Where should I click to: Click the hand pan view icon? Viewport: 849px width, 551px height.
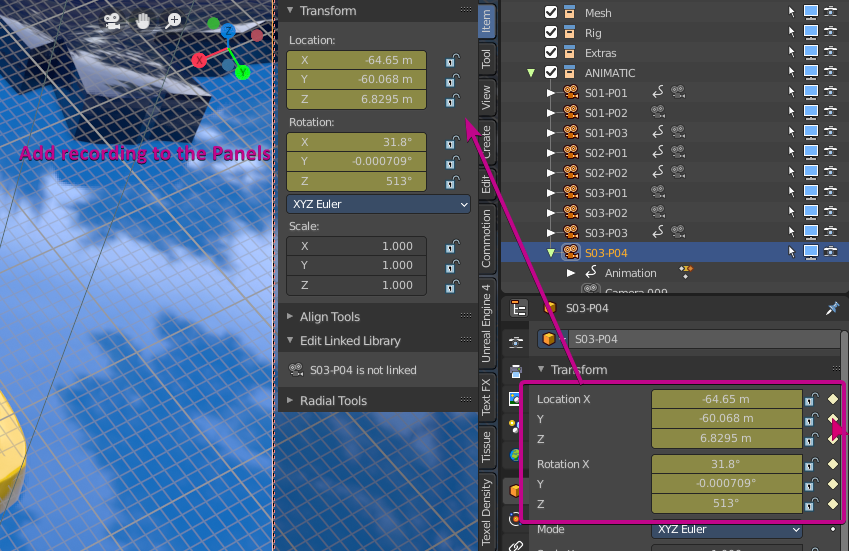point(143,21)
